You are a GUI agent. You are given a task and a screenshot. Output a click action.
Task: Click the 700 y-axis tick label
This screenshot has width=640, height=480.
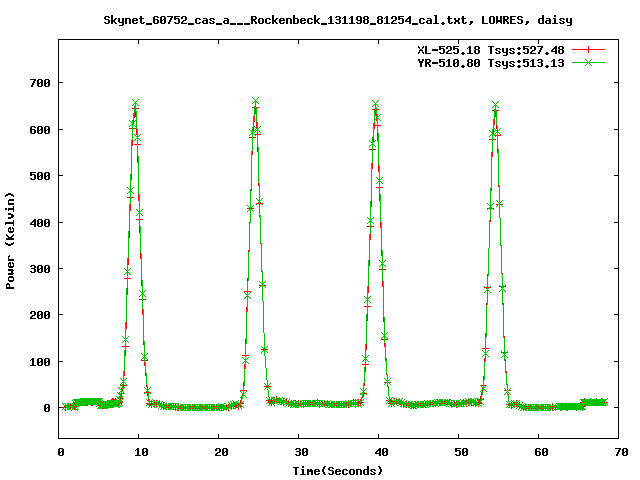(x=40, y=83)
